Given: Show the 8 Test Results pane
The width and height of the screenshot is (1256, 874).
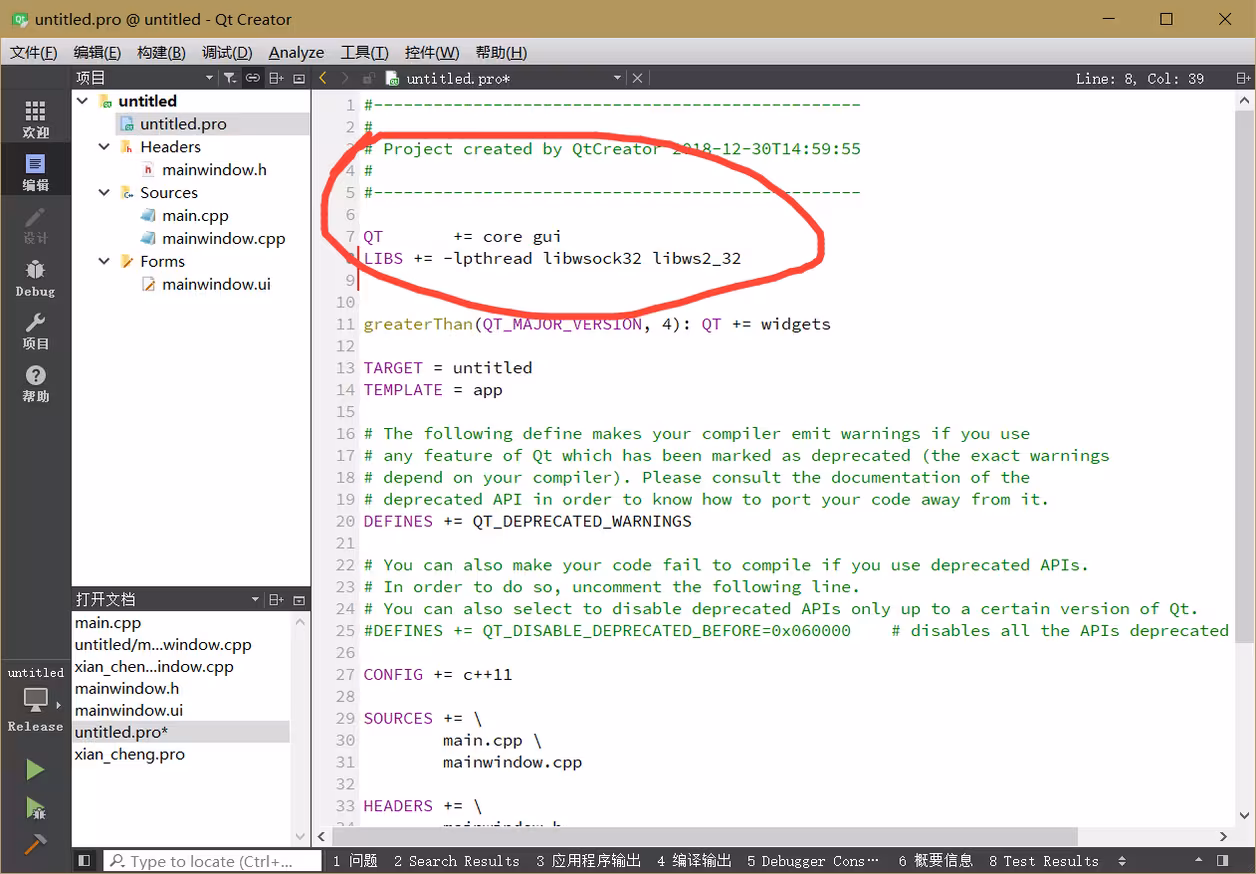Looking at the screenshot, I should coord(1043,861).
